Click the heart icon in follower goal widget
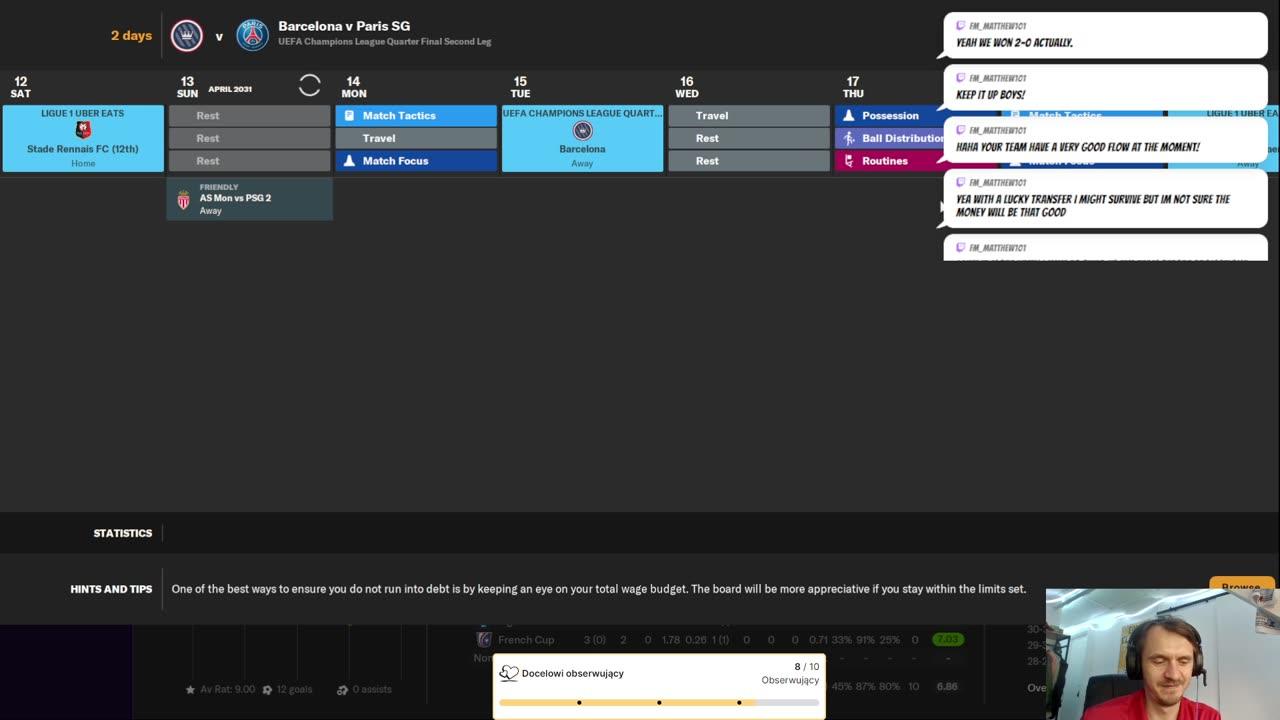 point(509,673)
